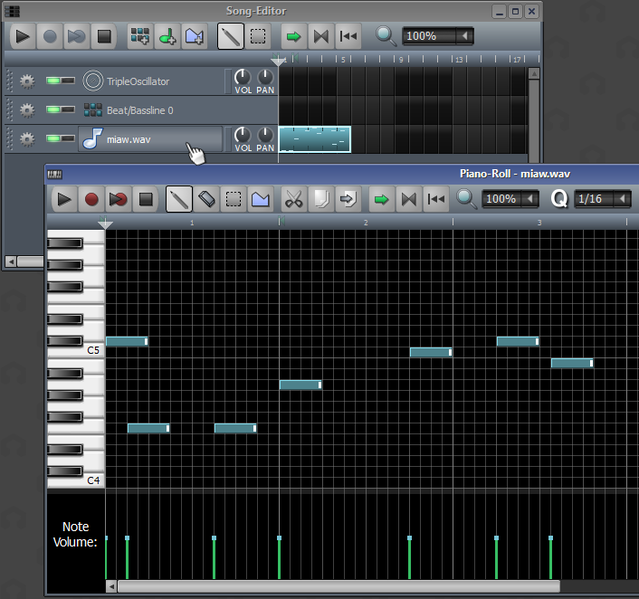Open the Song-Editor 100% zoom dropdown
The height and width of the screenshot is (599, 639).
[x=438, y=36]
